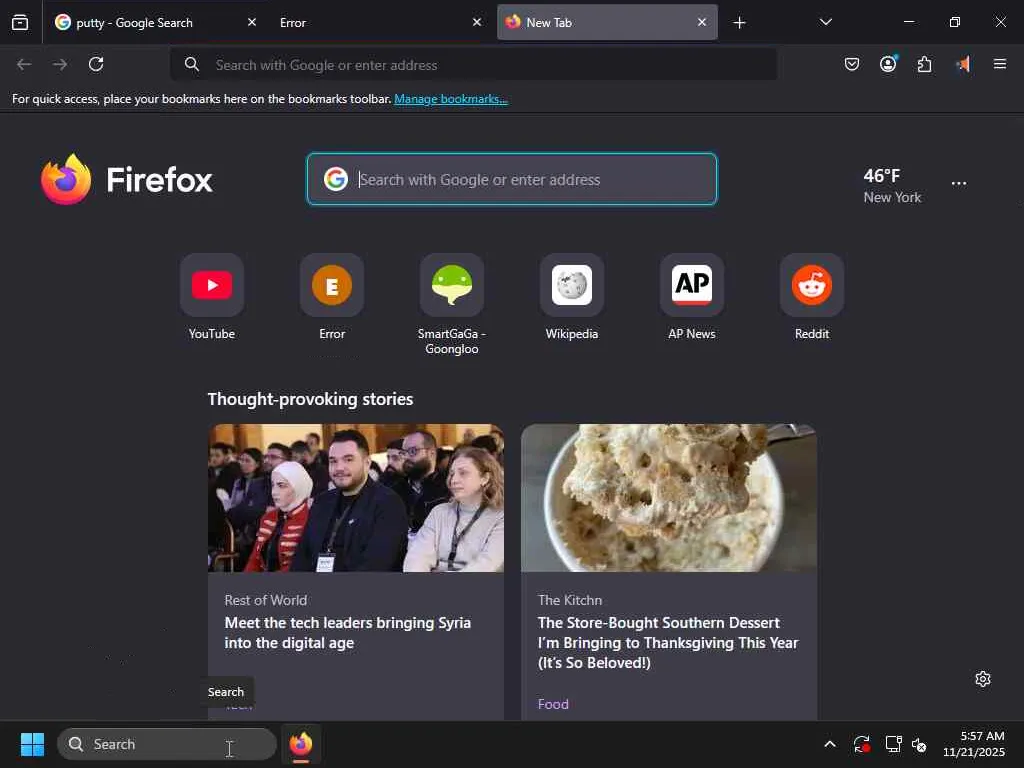Open the clock showing 5:57 AM
1024x768 pixels.
[974, 744]
